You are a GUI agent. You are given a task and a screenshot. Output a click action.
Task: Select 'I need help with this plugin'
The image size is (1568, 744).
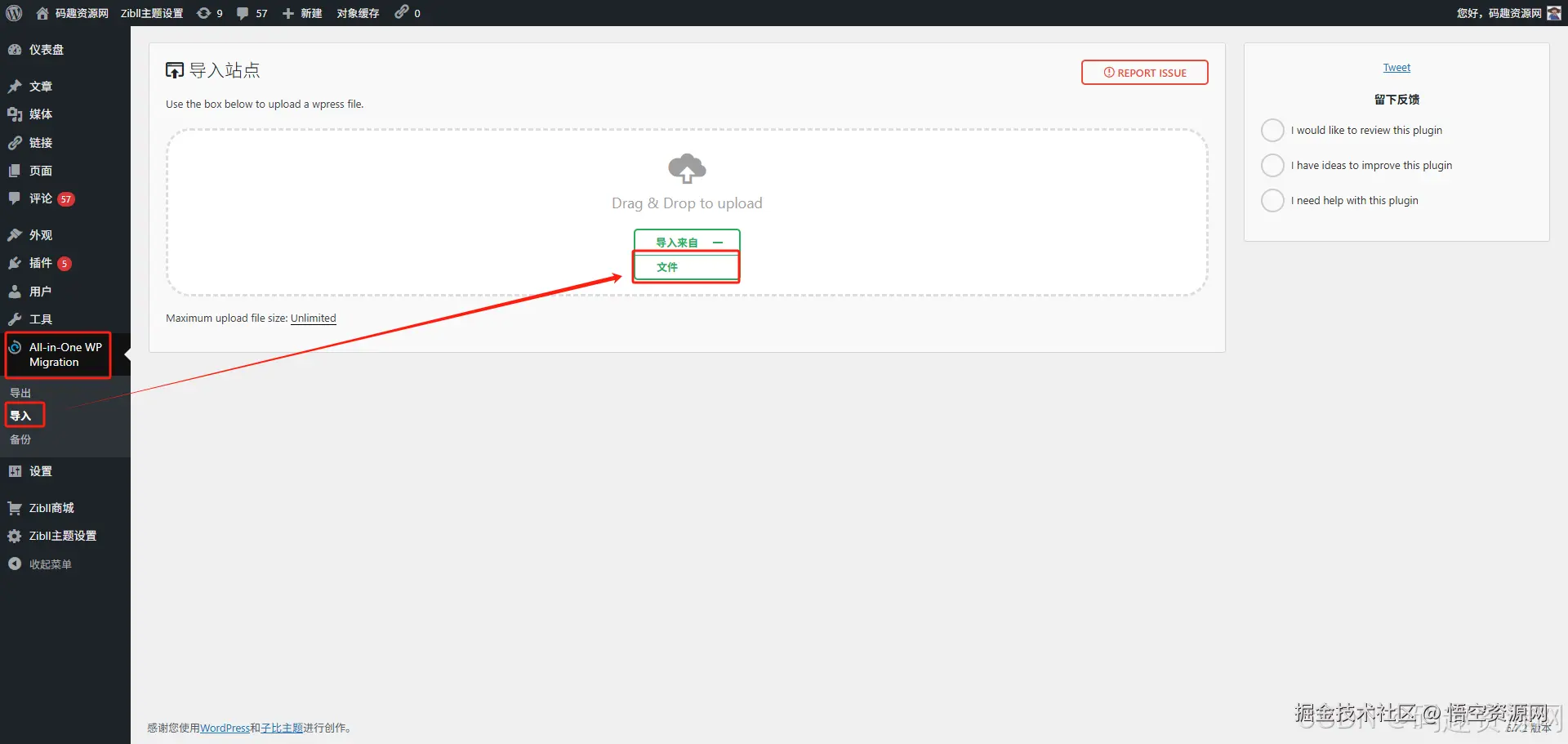[x=1272, y=200]
